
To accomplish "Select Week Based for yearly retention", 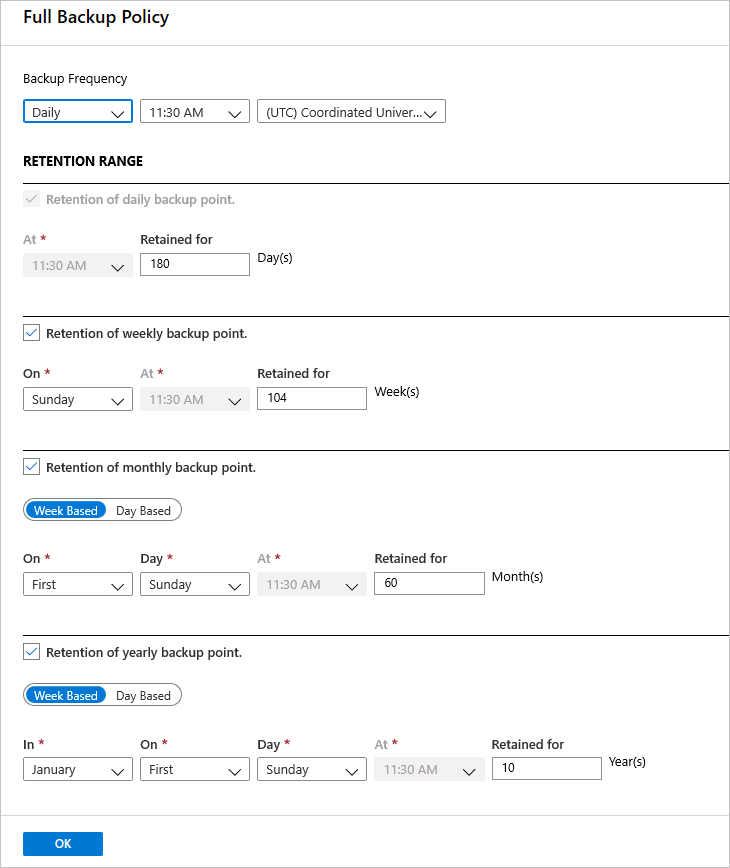I will pos(66,694).
